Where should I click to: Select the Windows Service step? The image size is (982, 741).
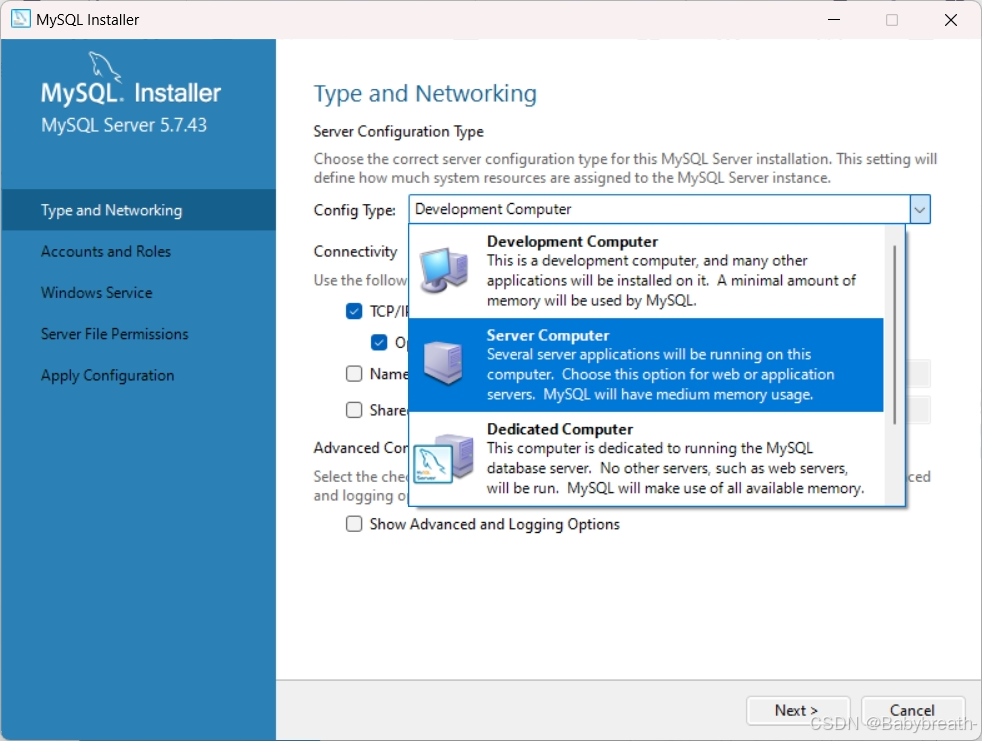(96, 292)
